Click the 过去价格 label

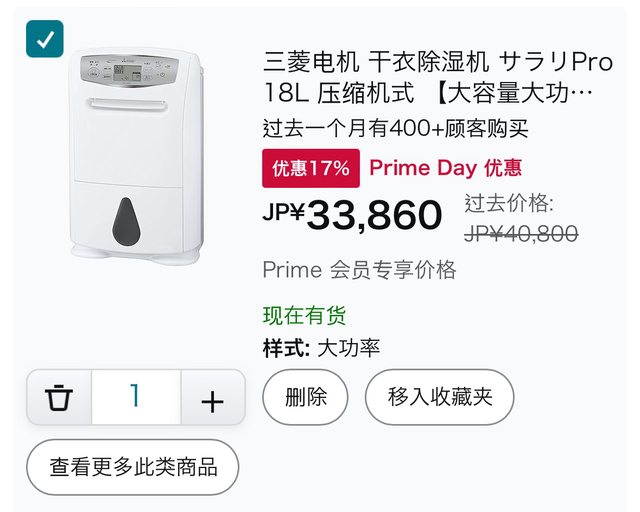(509, 203)
